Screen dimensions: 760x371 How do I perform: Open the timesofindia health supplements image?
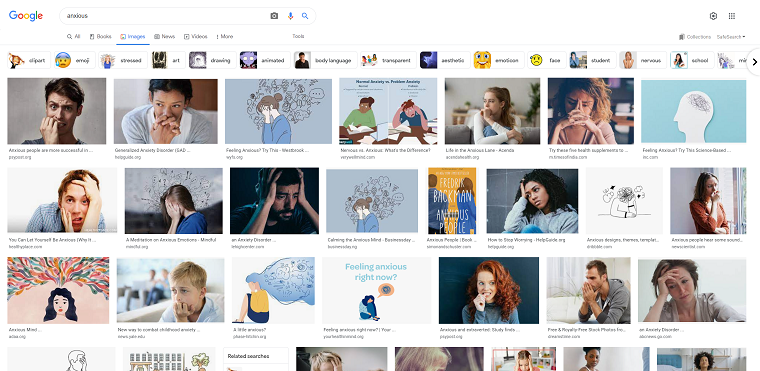[591, 111]
